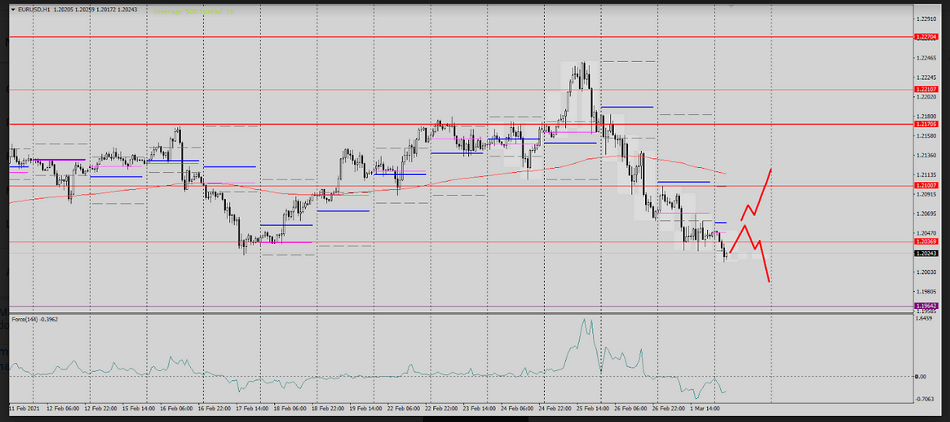The height and width of the screenshot is (422, 950).
Task: Click the 1.22107 resistance price tag
Action: pyautogui.click(x=925, y=89)
